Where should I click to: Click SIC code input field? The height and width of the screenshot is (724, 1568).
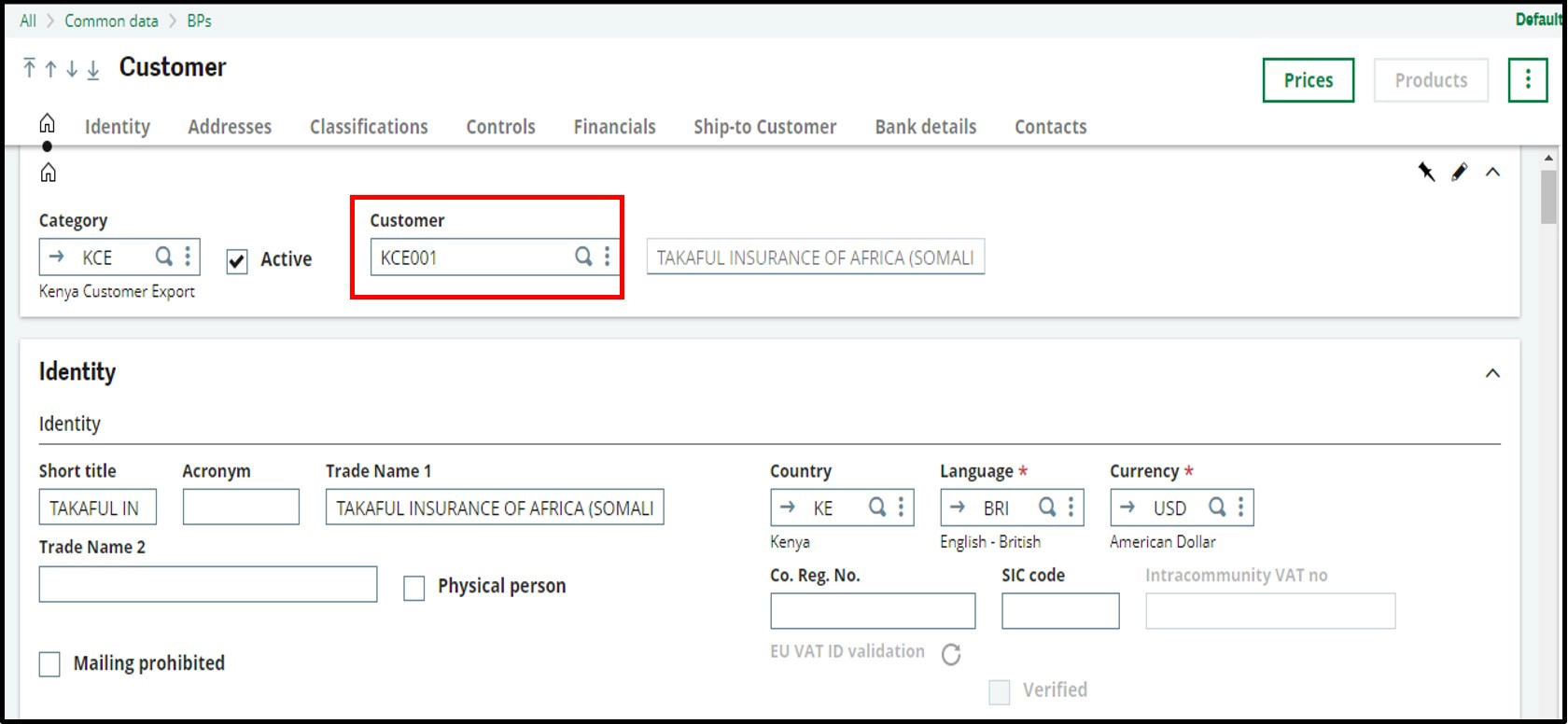point(1060,611)
